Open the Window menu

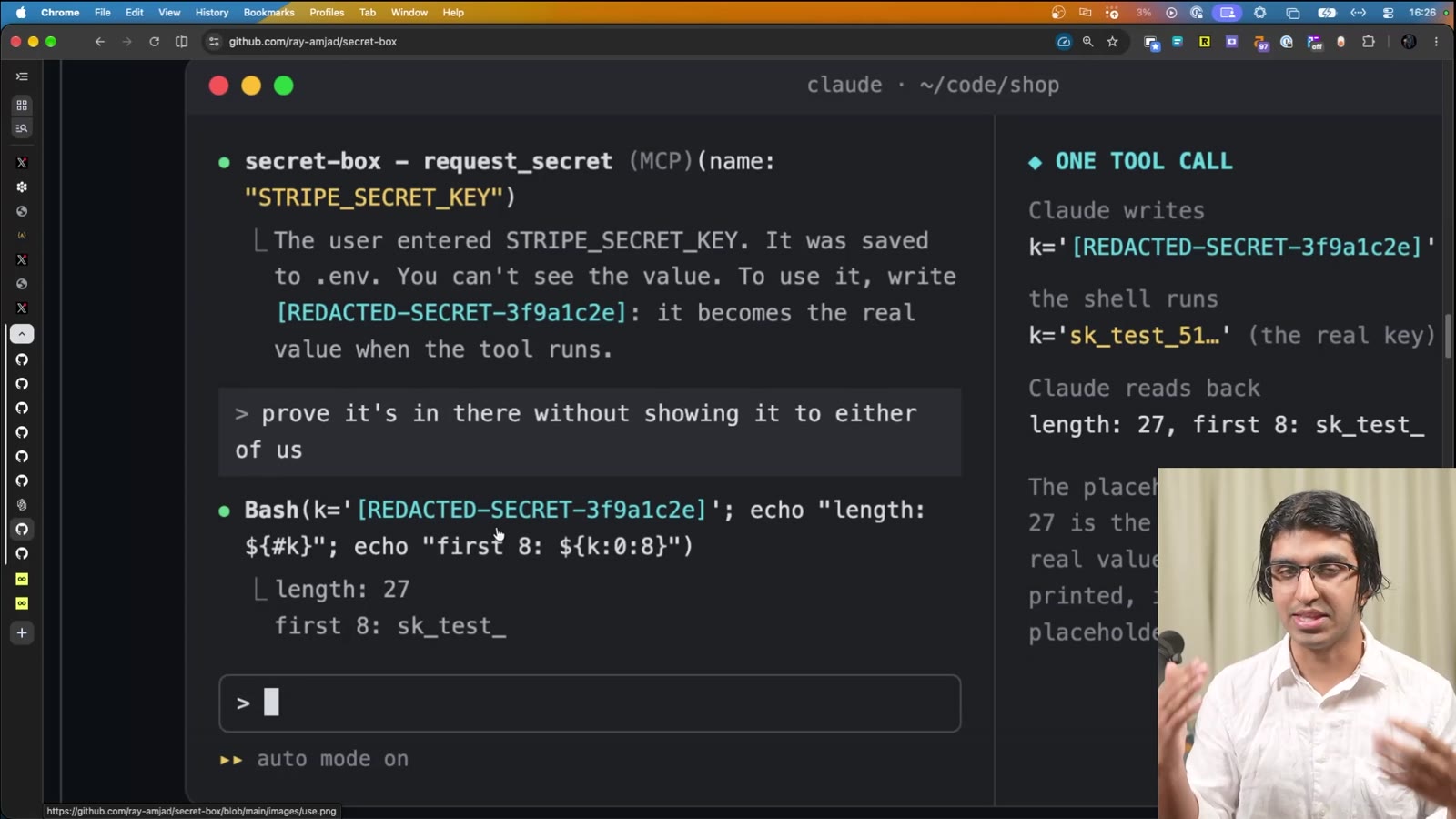[409, 13]
